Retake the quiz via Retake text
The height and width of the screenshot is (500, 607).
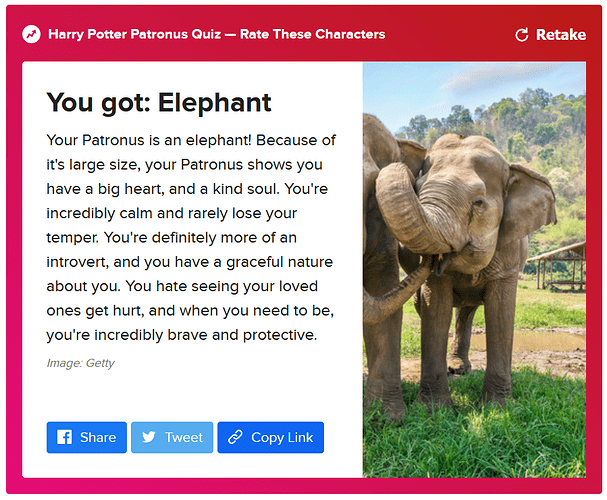561,35
